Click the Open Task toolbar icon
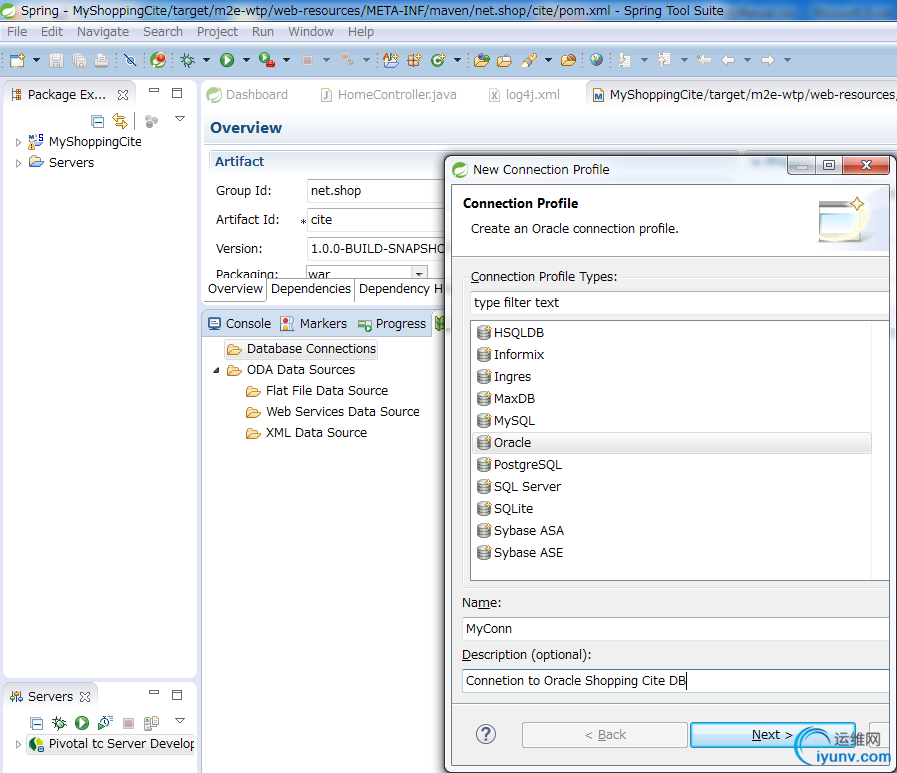The image size is (897, 773). tap(505, 60)
